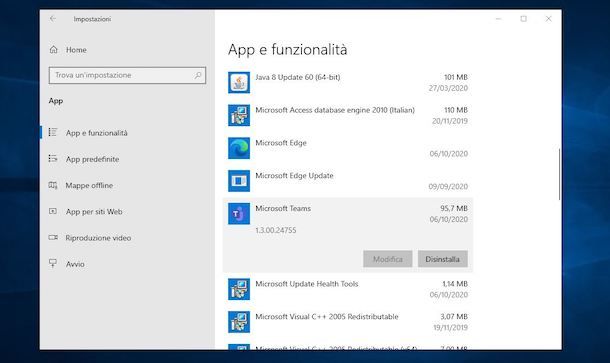
Task: Click the Modifica button for Teams
Action: pos(388,259)
